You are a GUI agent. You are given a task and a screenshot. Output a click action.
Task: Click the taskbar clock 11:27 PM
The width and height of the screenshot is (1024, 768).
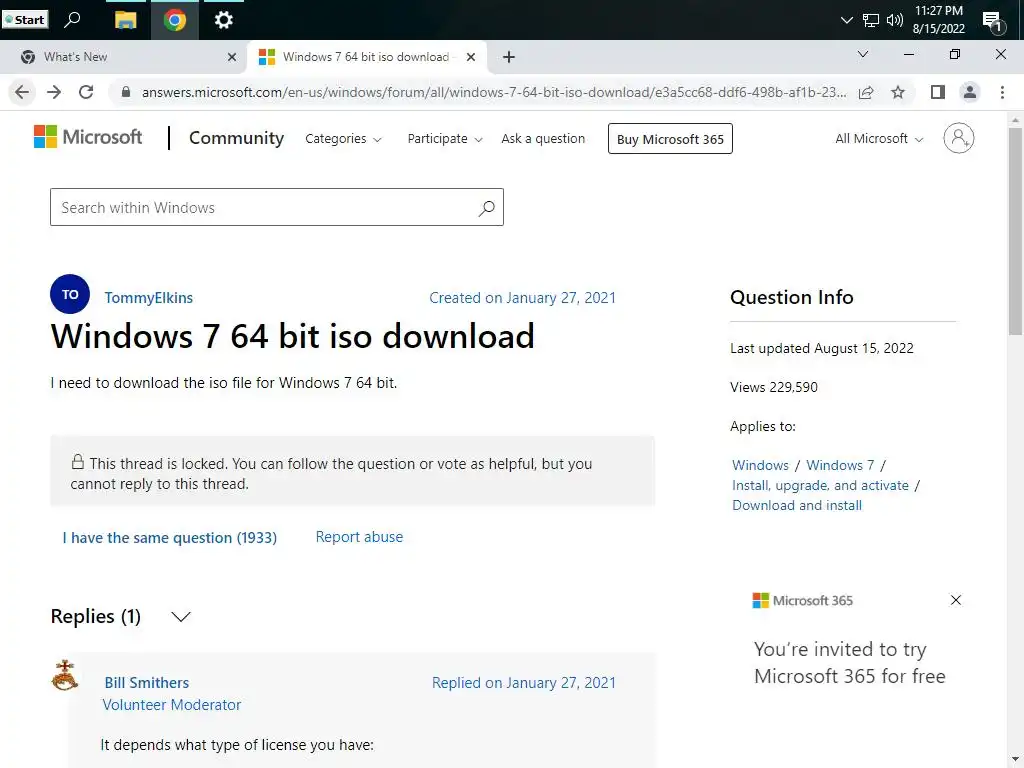coord(938,11)
